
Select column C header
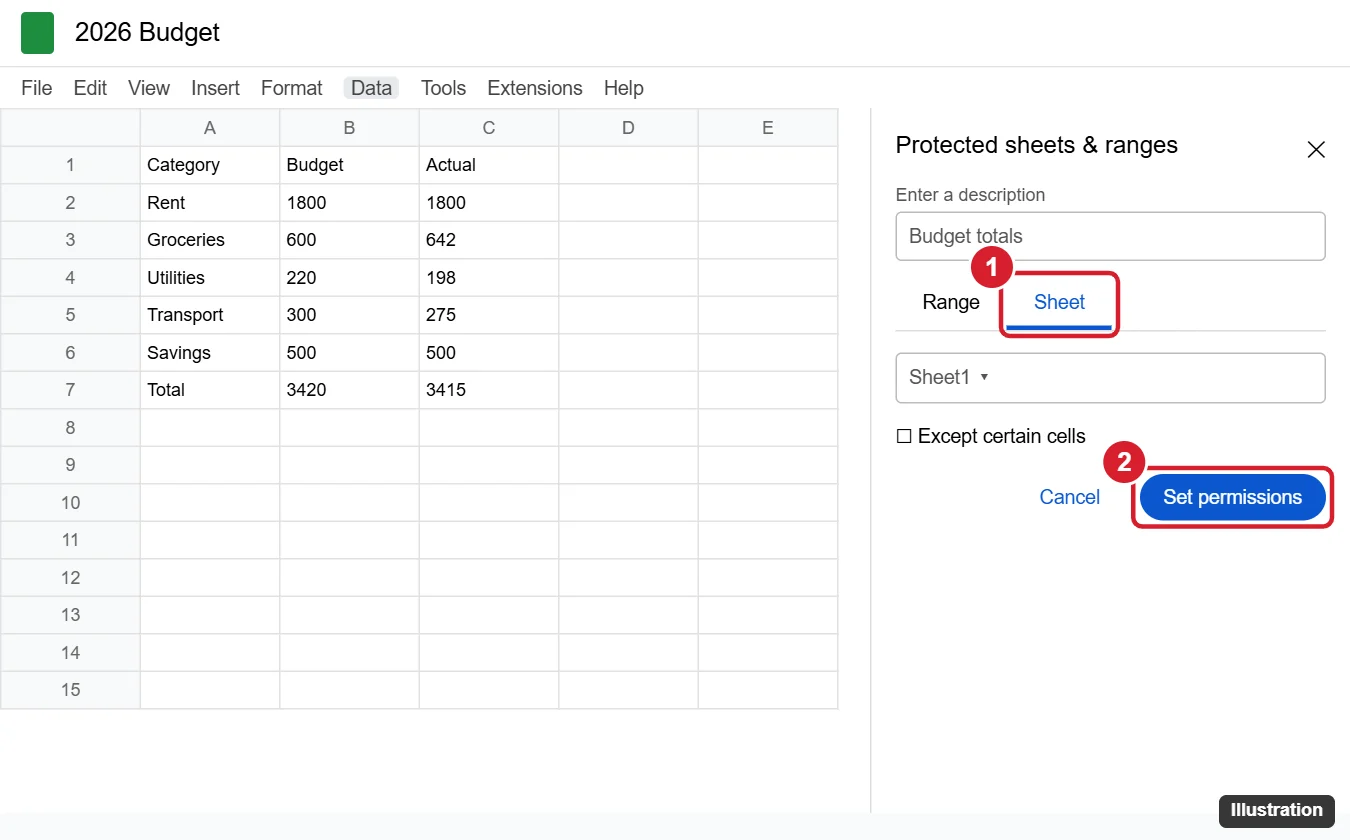coord(489,128)
